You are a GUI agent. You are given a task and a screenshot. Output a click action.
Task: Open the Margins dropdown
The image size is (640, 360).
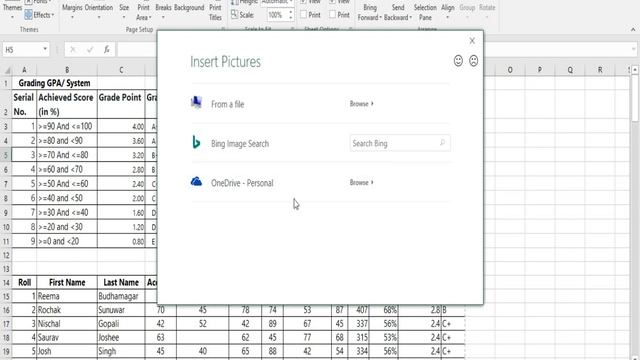pos(72,11)
